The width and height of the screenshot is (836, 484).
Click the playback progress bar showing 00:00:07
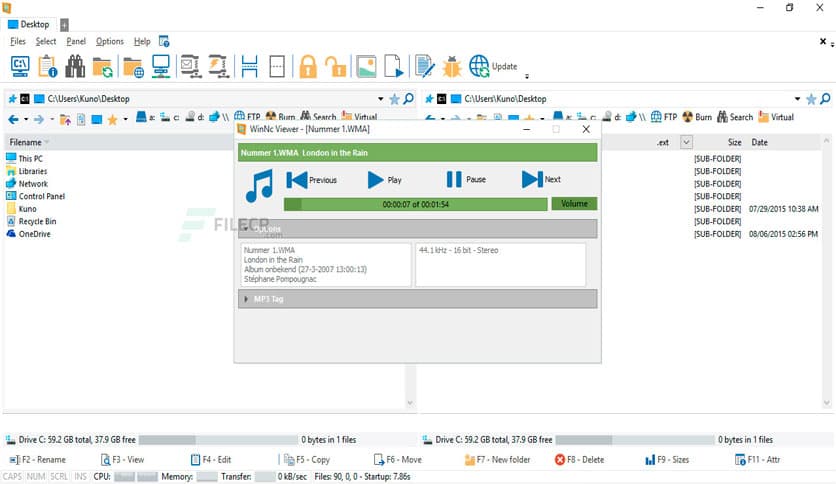[x=415, y=204]
